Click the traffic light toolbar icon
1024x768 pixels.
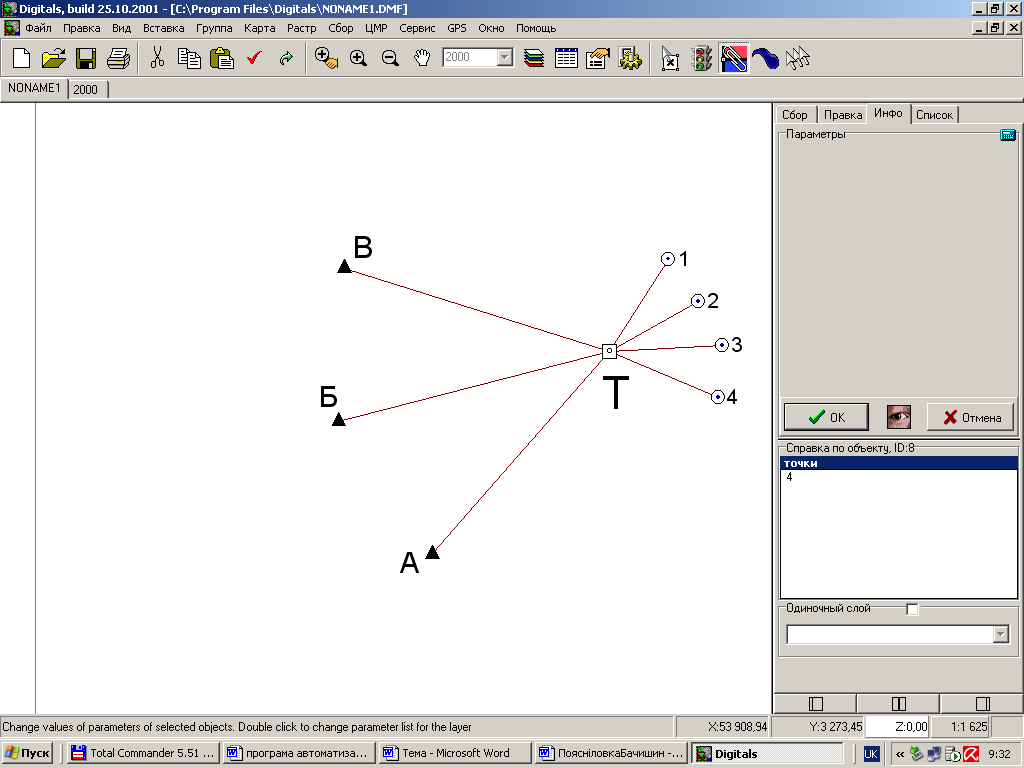click(702, 58)
